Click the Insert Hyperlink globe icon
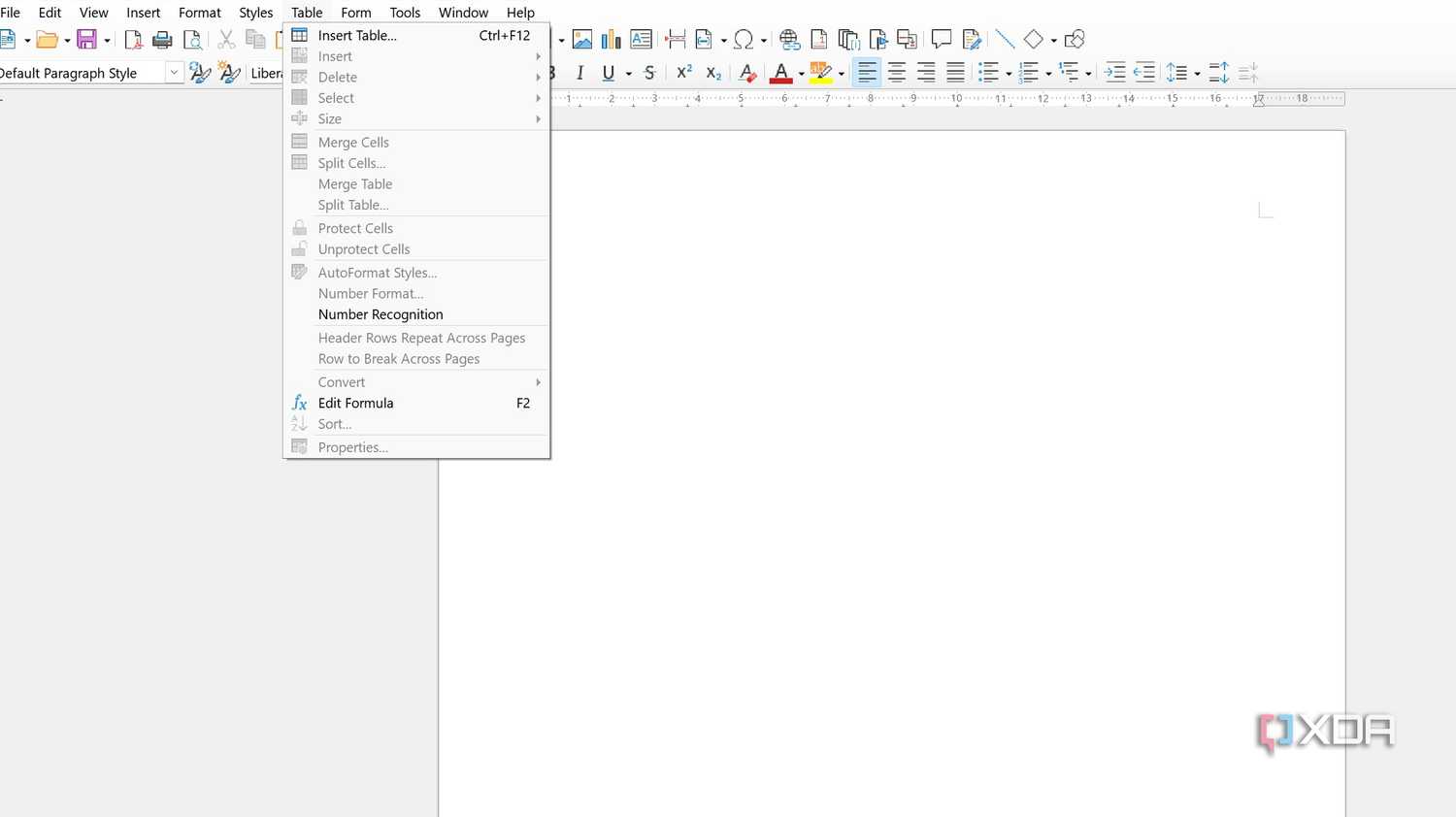 coord(789,40)
